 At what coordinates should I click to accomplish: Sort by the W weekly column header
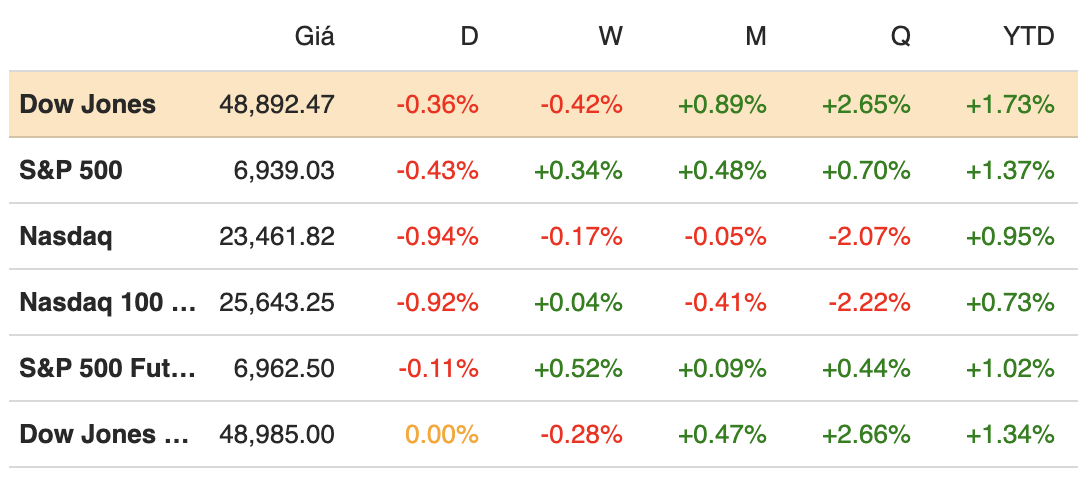tap(610, 37)
